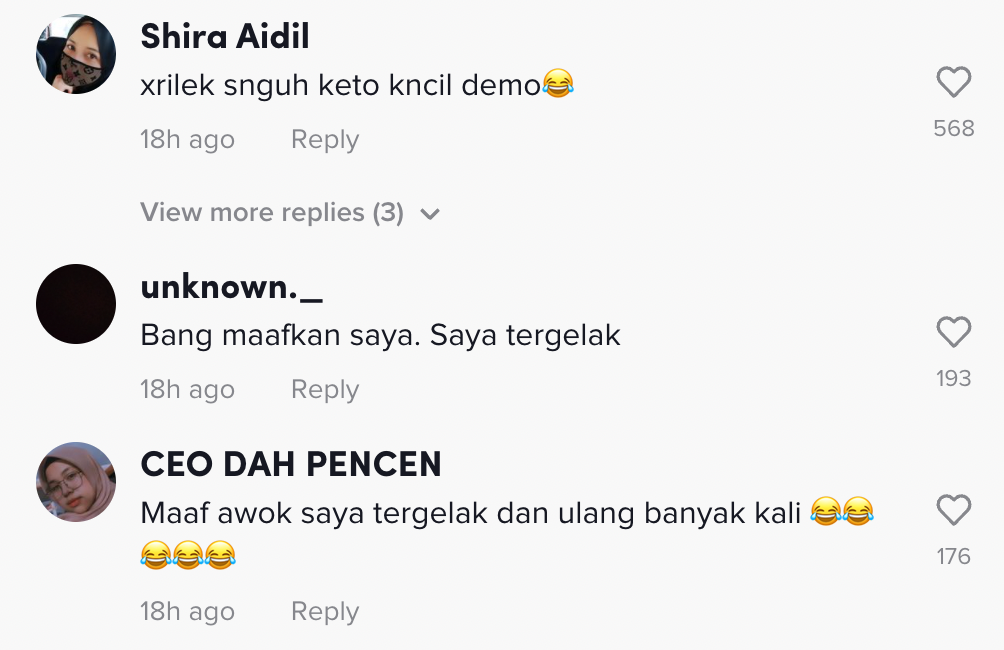This screenshot has height=650, width=1004.
Task: View CEO DAH PENCEN's profile photo
Action: pyautogui.click(x=76, y=482)
